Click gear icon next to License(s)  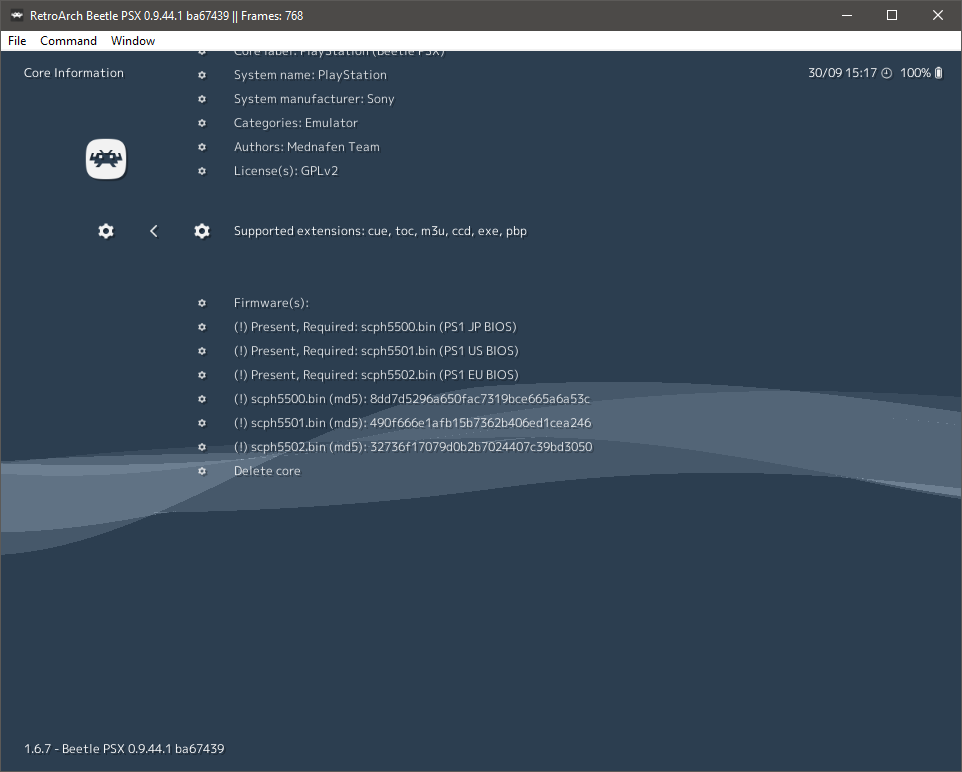point(202,171)
